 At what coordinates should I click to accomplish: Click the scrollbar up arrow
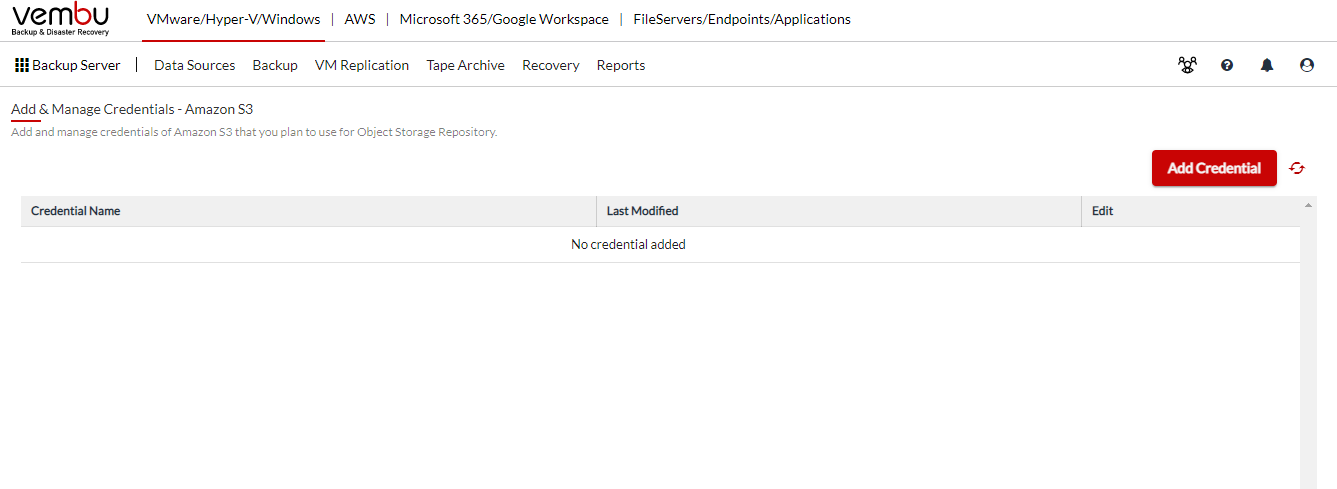(x=1309, y=205)
